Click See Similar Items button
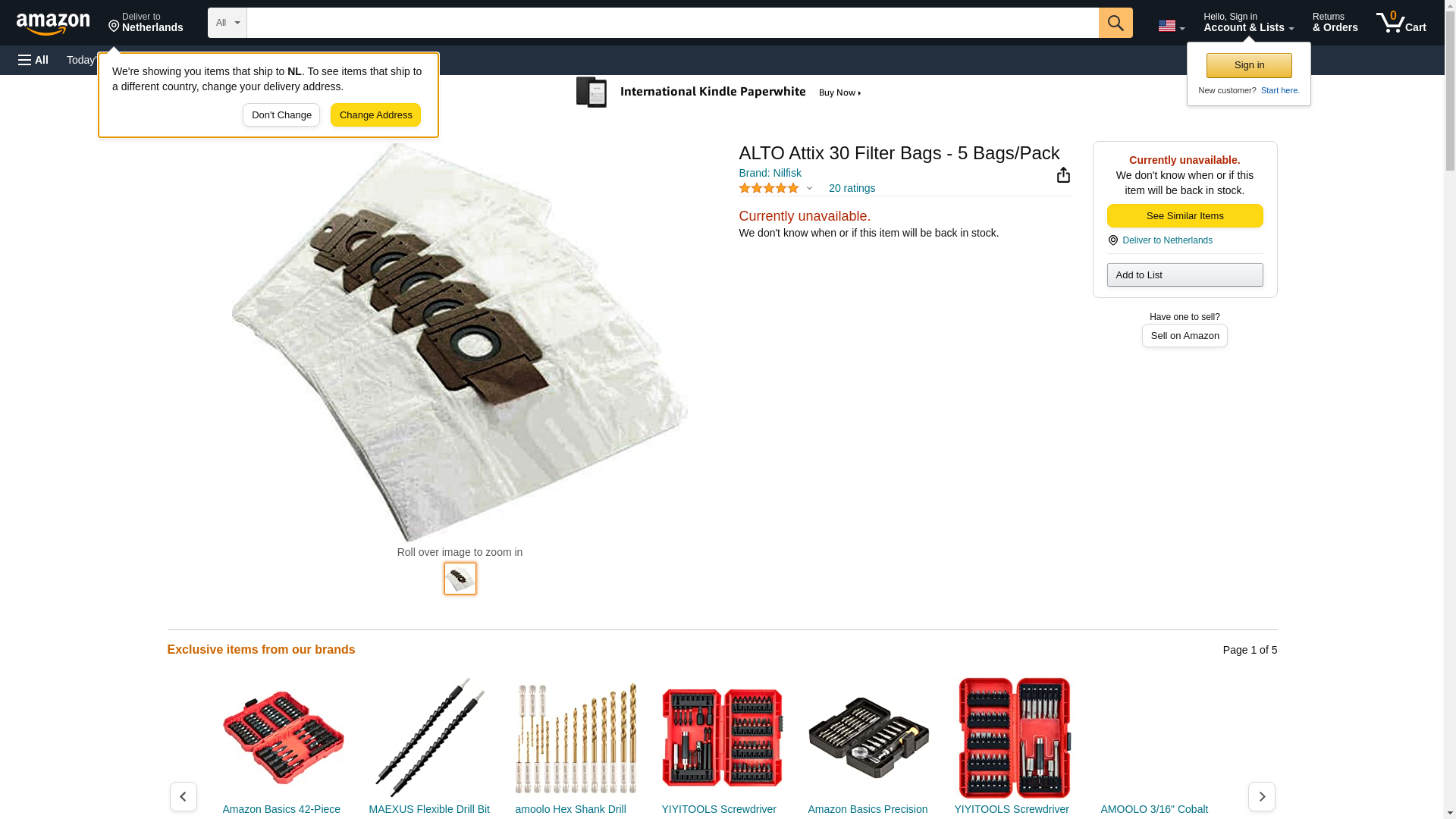This screenshot has height=819, width=1456. [1185, 216]
